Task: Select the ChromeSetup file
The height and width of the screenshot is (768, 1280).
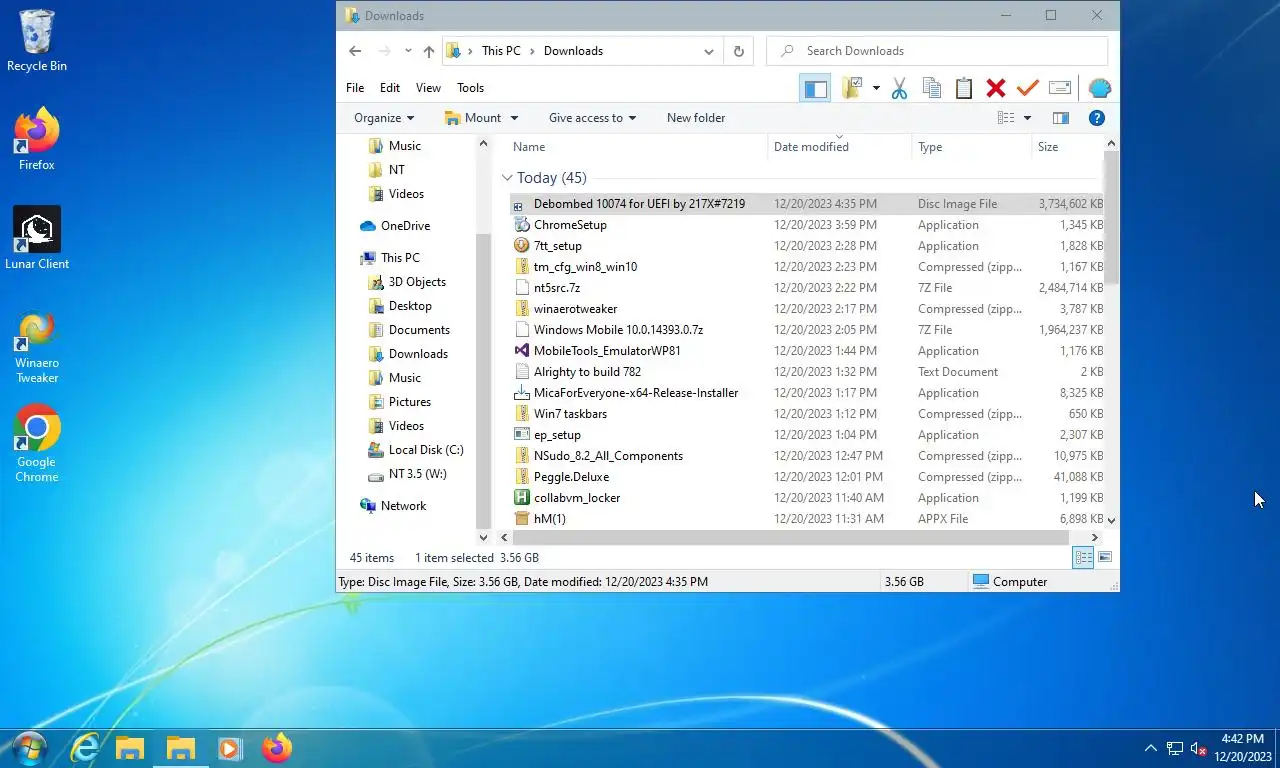Action: (807, 225)
